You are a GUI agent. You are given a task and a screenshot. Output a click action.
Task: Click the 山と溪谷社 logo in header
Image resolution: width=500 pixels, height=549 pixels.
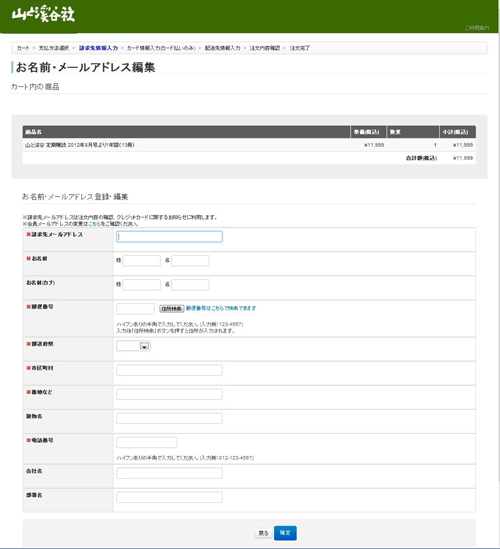(43, 14)
